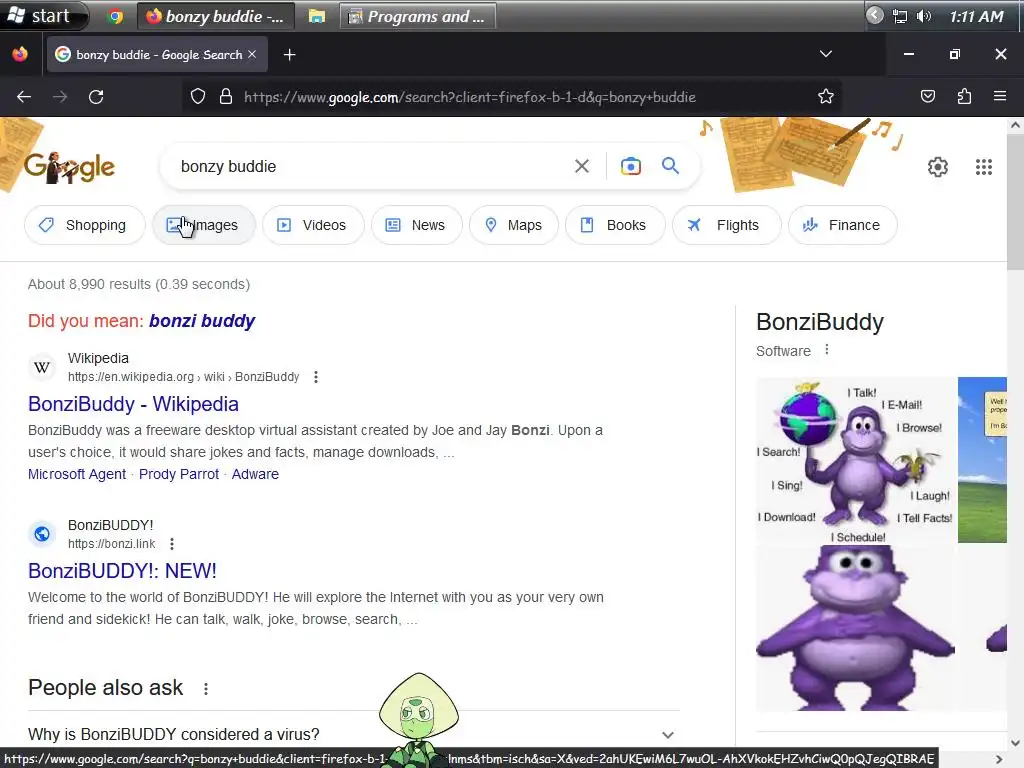Screen dimensions: 1024x768
Task: Launch Chrome from the taskbar
Action: (x=116, y=16)
